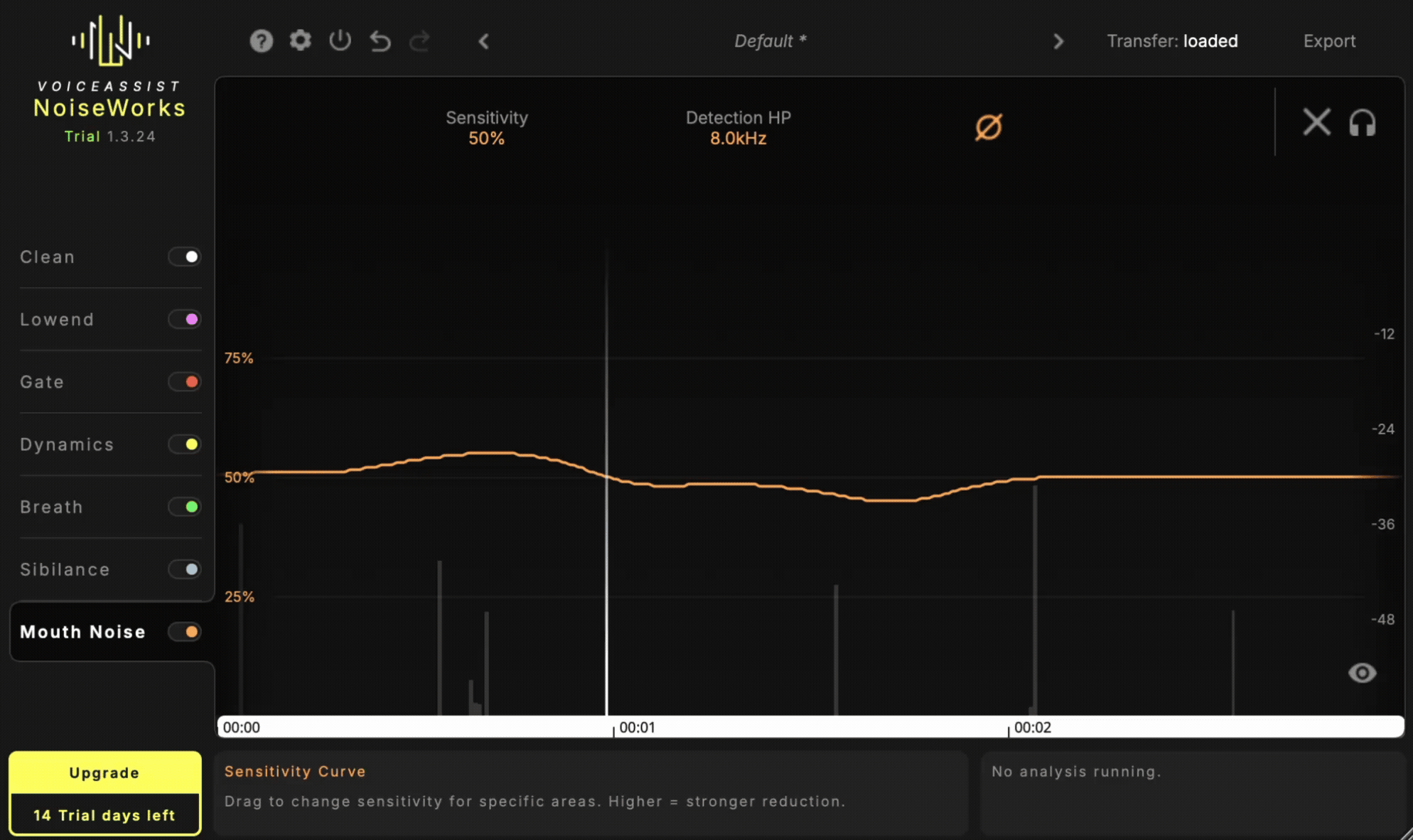Enable headphones listen mode
The image size is (1413, 840).
coord(1363,123)
